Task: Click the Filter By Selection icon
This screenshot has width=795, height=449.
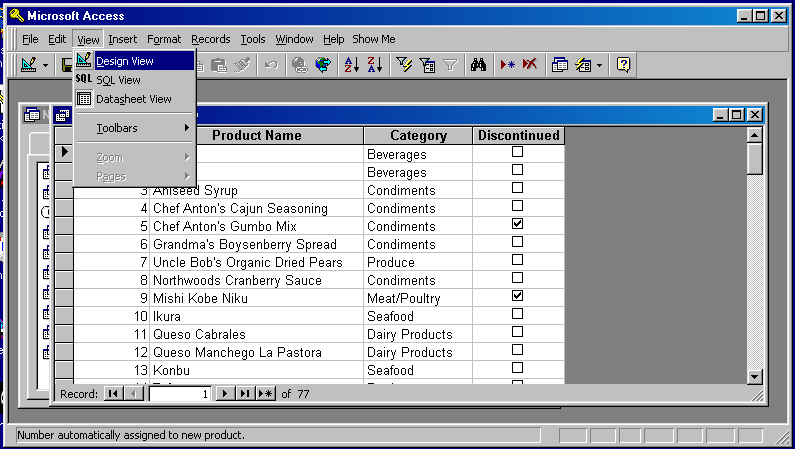Action: 404,65
